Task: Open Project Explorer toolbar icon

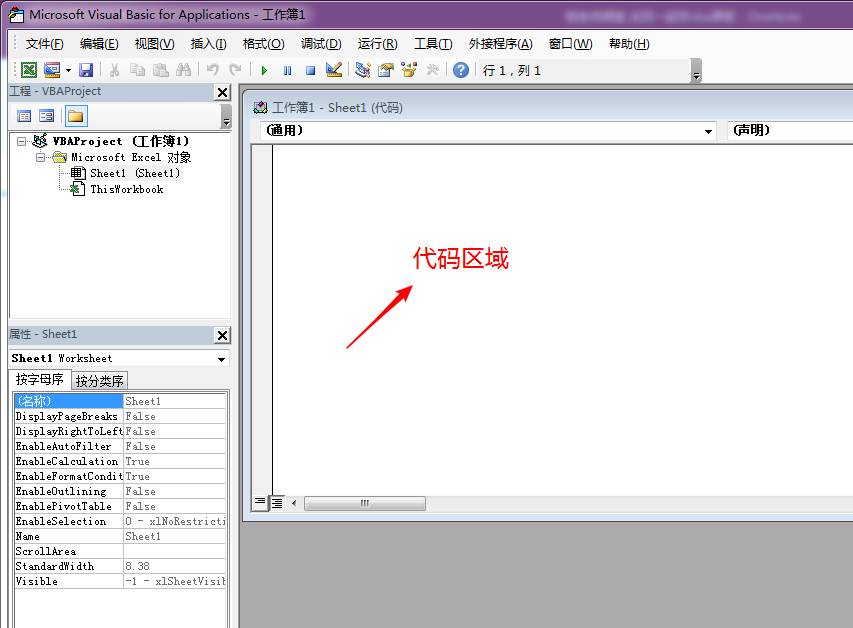Action: (x=362, y=70)
